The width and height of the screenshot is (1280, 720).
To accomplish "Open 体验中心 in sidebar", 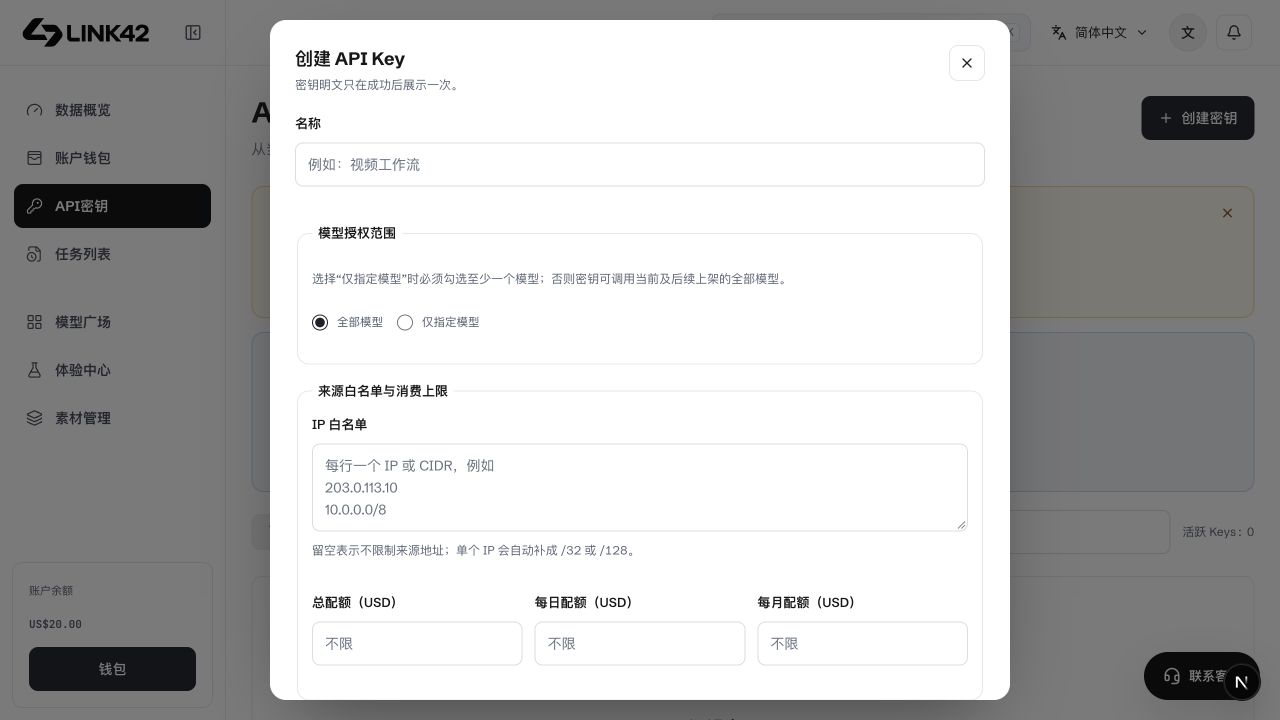I will (x=112, y=370).
